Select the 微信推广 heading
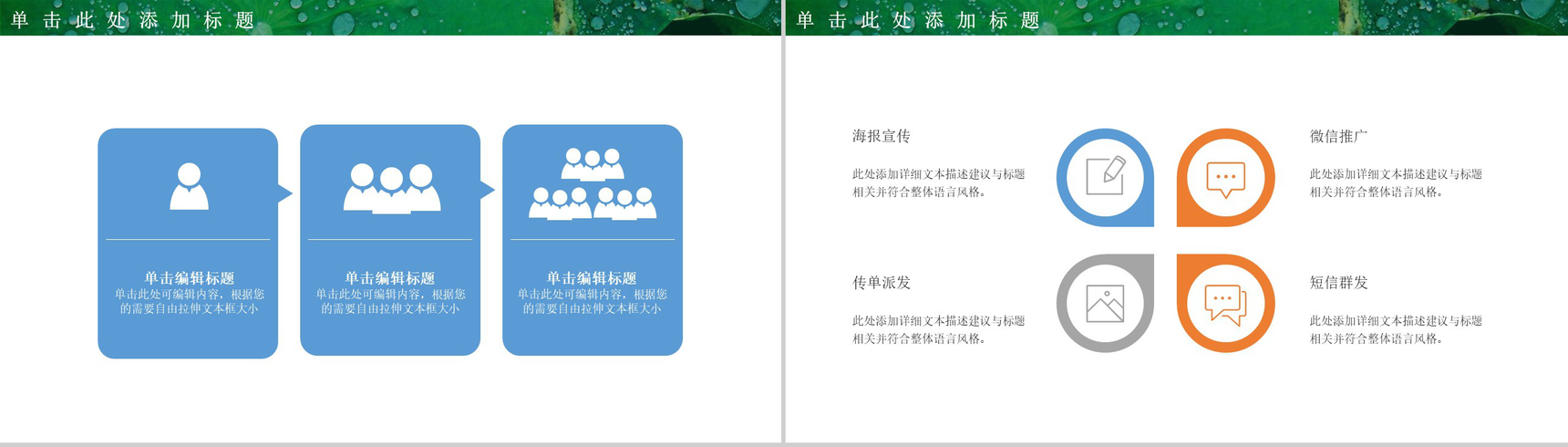 pyautogui.click(x=1339, y=136)
